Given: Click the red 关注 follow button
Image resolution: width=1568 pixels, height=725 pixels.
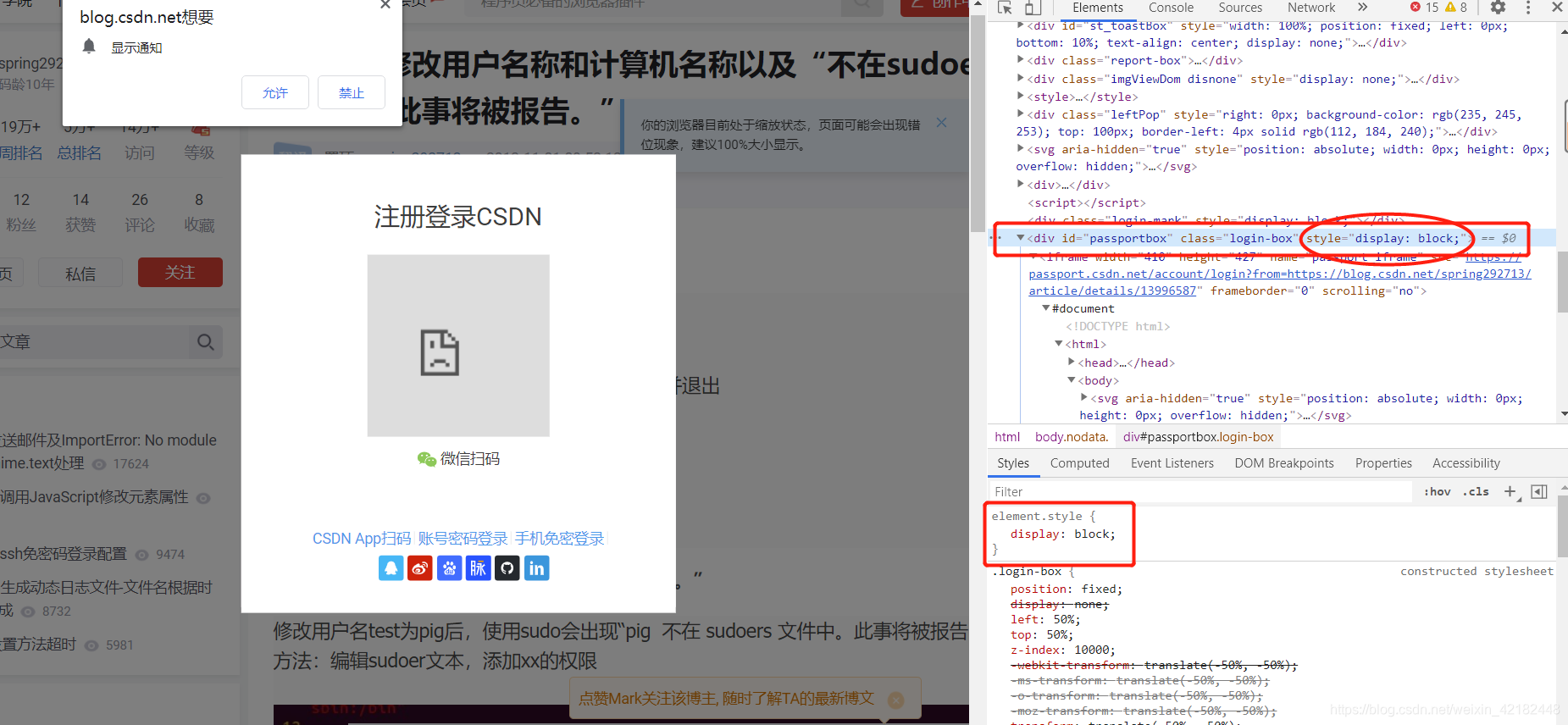Looking at the screenshot, I should [180, 273].
